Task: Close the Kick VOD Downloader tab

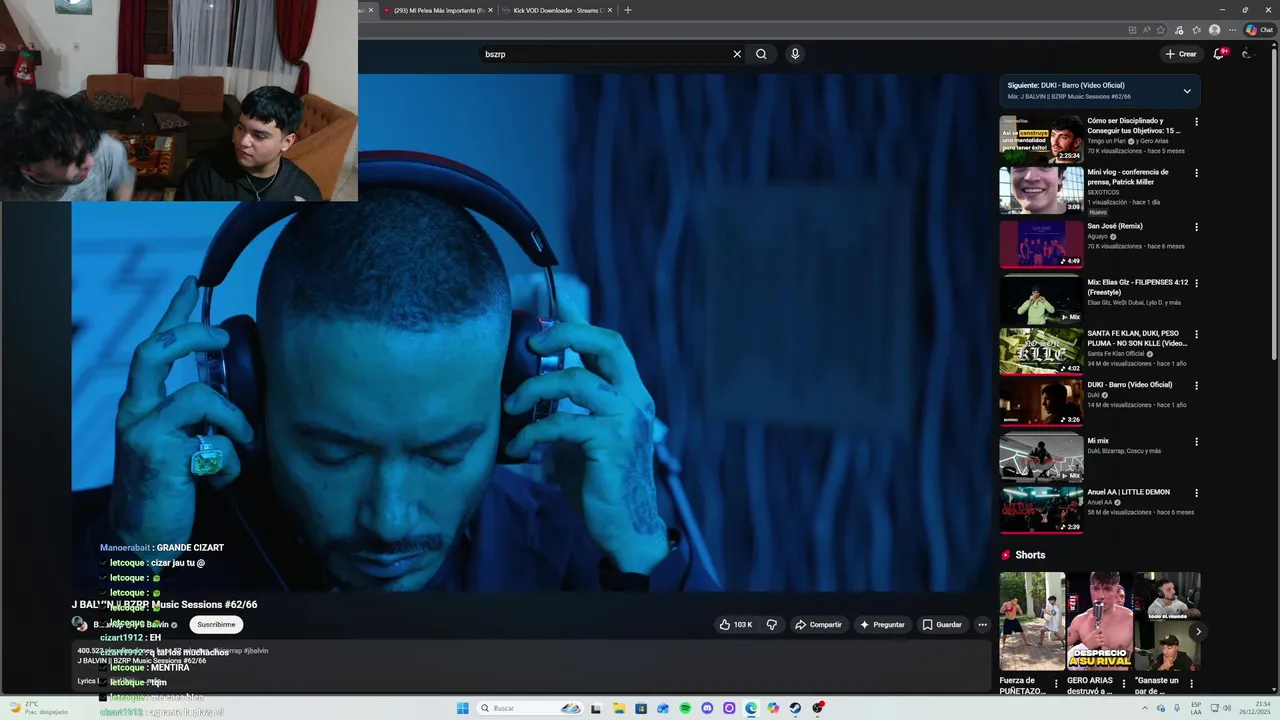Action: pos(610,10)
